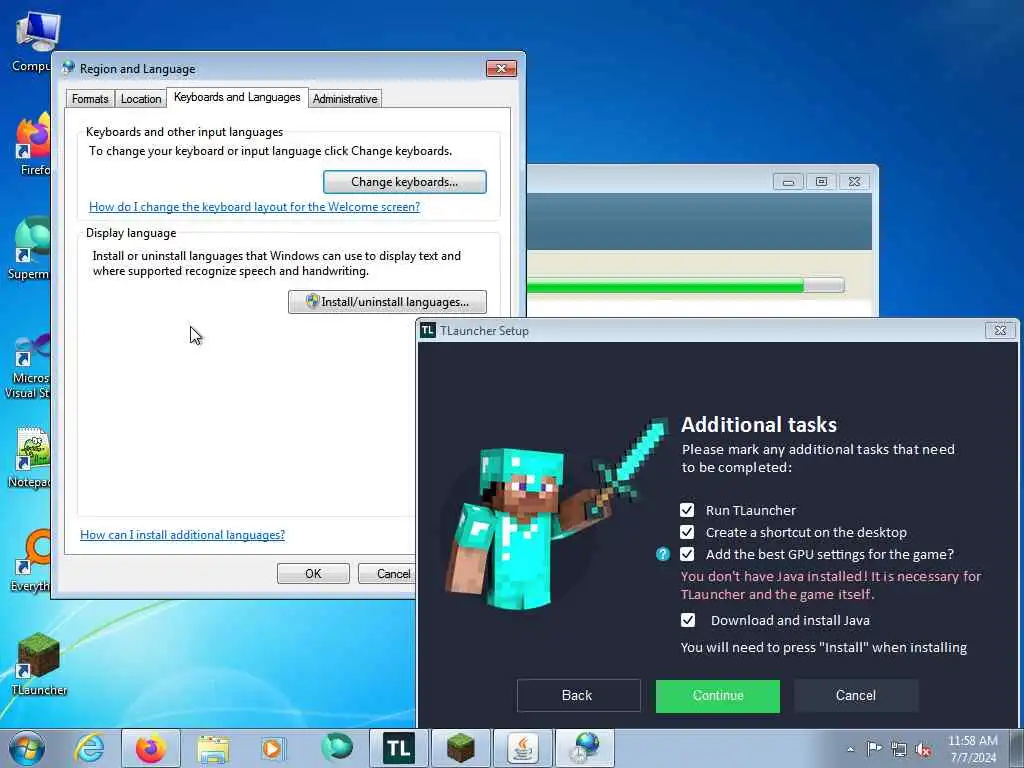This screenshot has width=1024, height=768.
Task: Click OK in Region and Language
Action: click(x=313, y=573)
